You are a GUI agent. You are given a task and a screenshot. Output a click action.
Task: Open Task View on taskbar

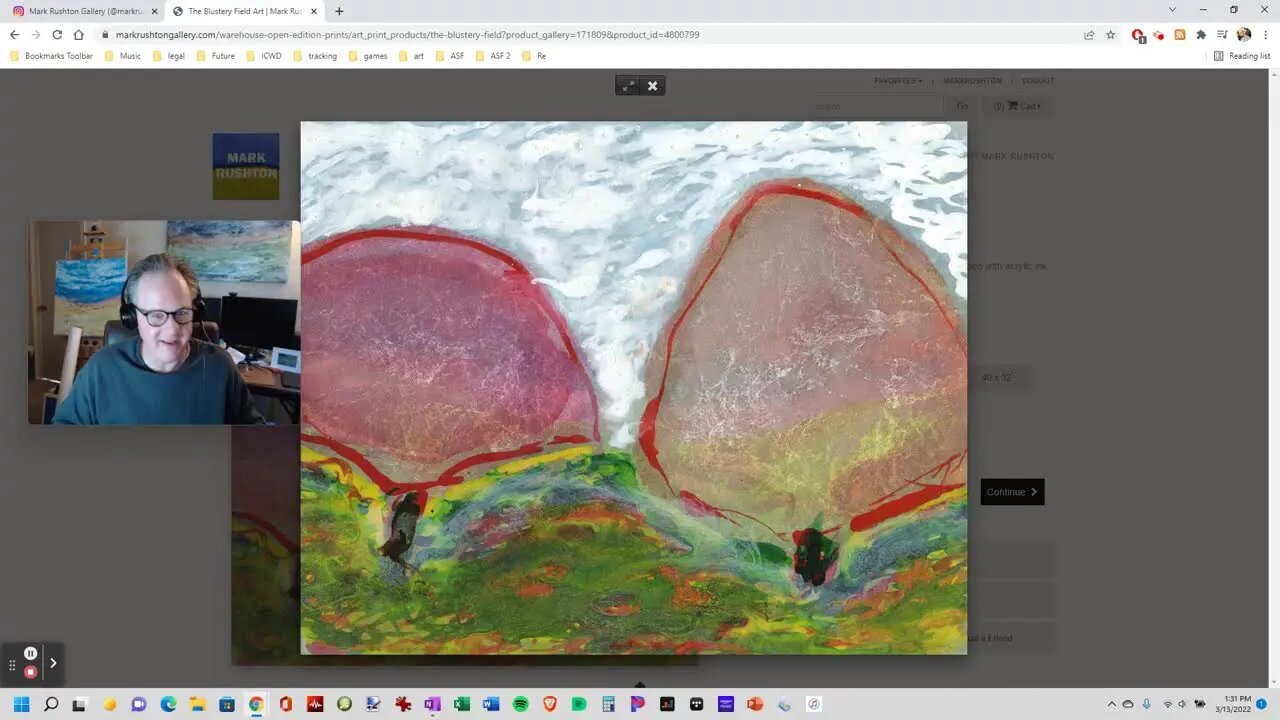(x=80, y=704)
